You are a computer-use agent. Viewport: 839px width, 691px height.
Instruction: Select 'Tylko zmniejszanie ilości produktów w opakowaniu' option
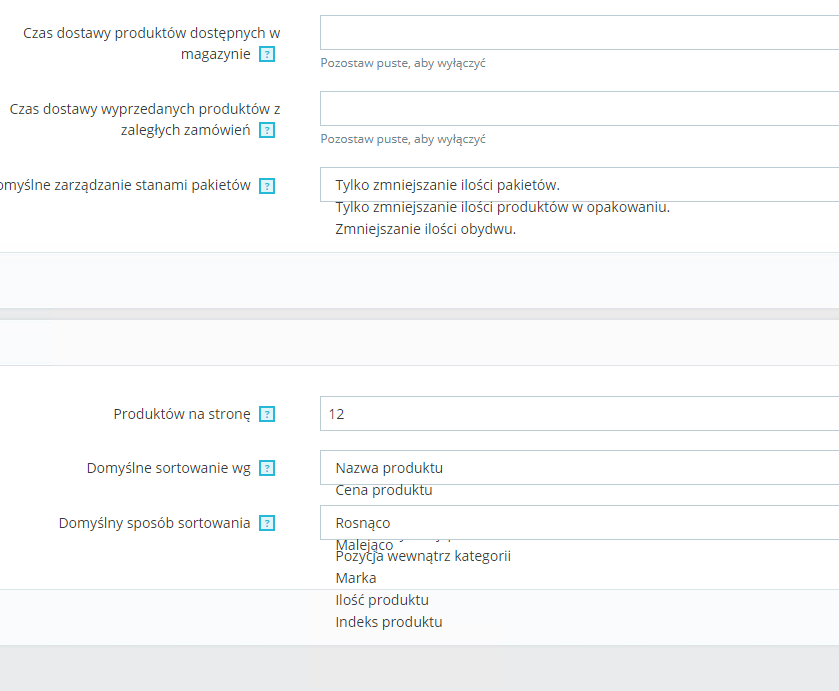(x=502, y=208)
